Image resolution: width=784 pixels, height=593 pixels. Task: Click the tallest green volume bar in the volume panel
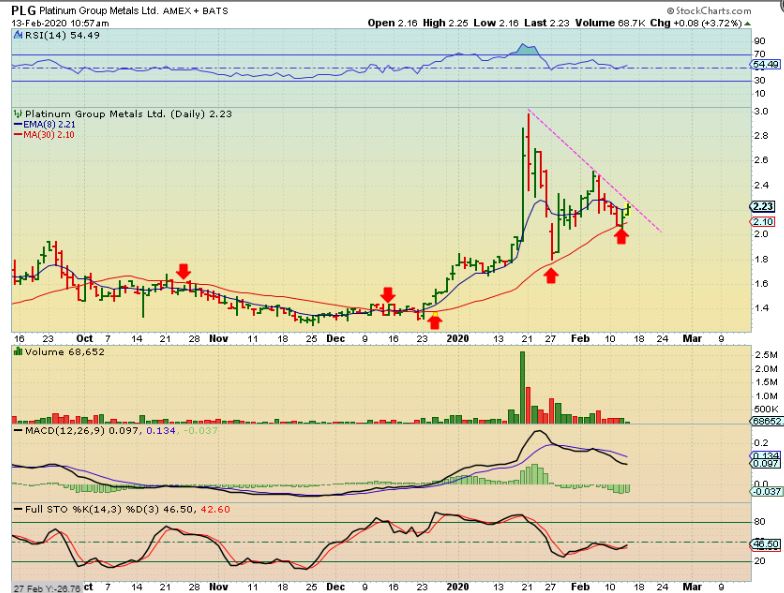pos(522,388)
